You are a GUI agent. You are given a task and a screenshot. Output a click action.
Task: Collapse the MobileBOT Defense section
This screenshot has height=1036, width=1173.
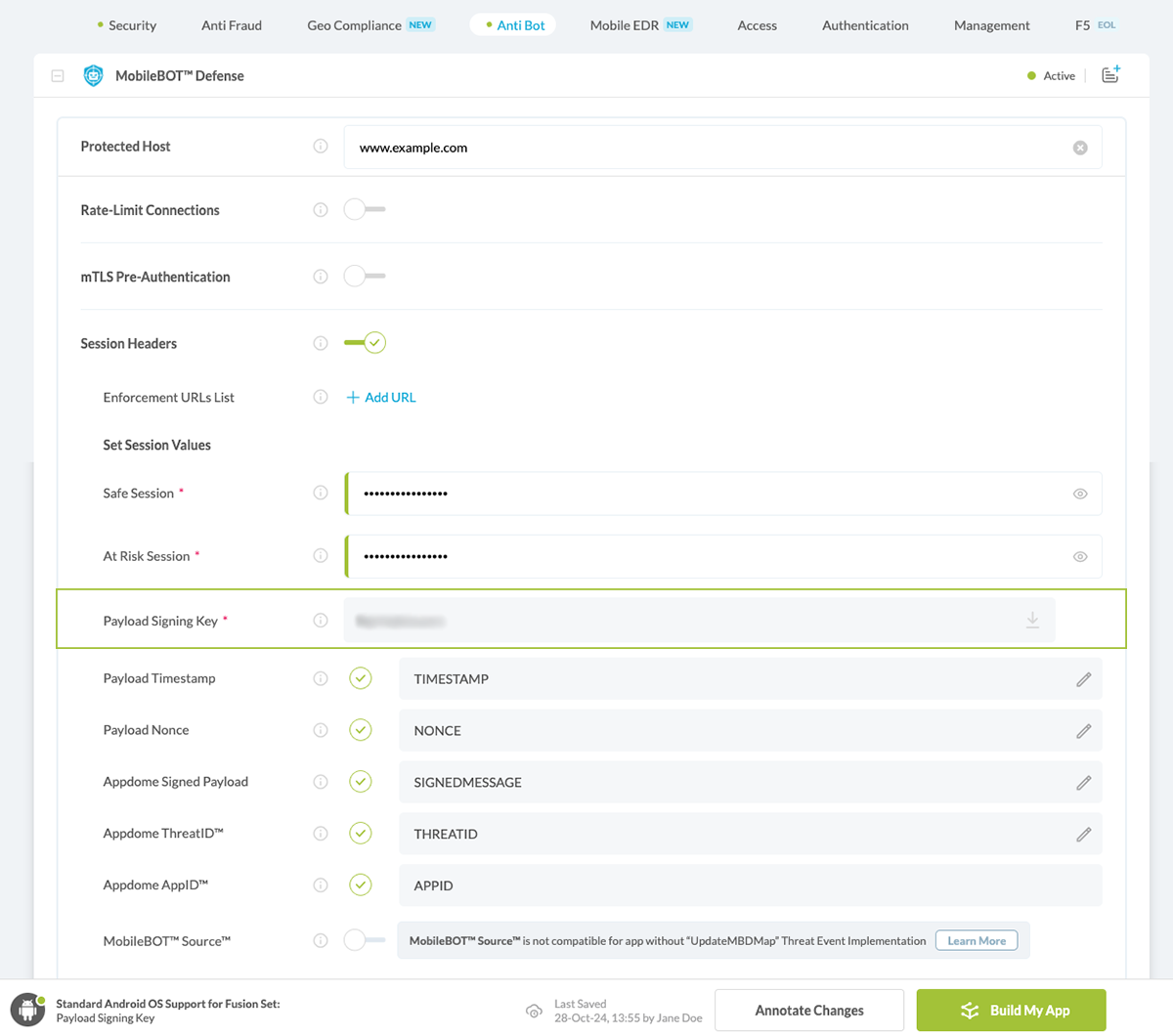(x=58, y=76)
